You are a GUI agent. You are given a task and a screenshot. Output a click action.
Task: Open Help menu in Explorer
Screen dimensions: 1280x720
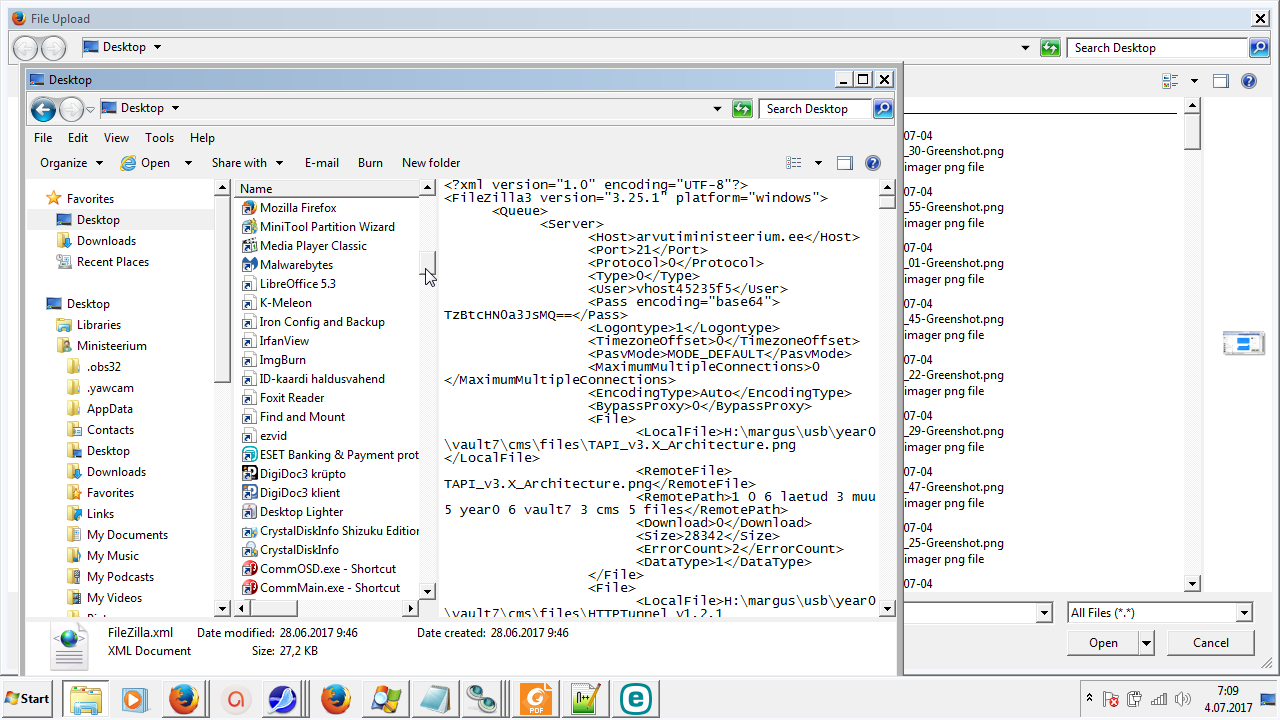coord(202,138)
